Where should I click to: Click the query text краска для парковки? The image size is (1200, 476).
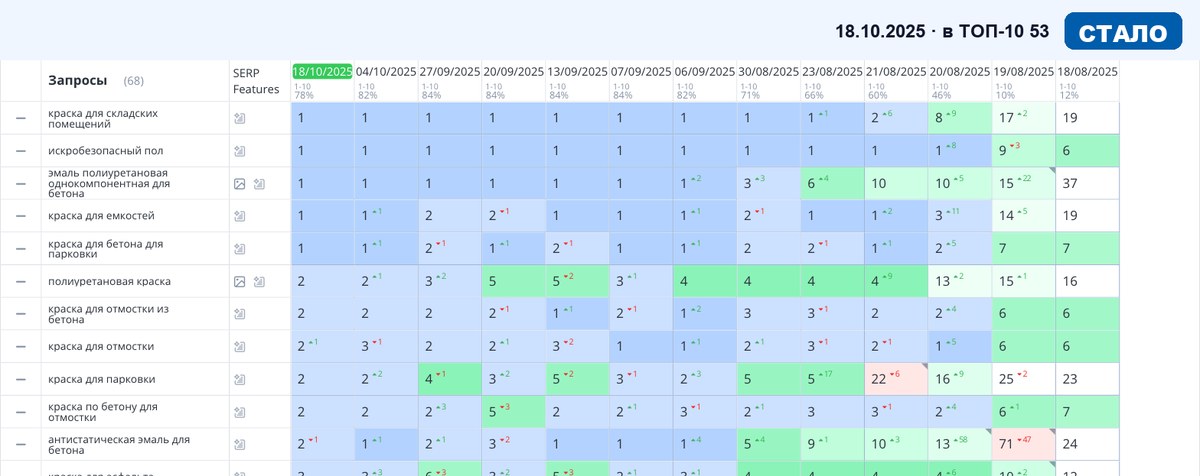[x=101, y=380]
